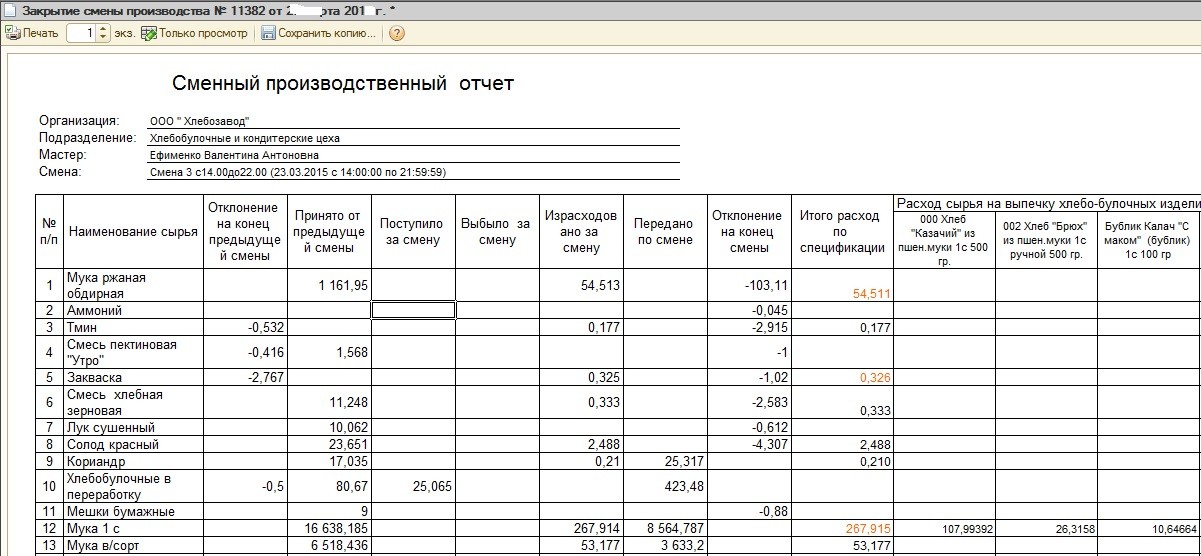Click the cell with value -2,915
This screenshot has height=556, width=1201.
pyautogui.click(x=748, y=327)
